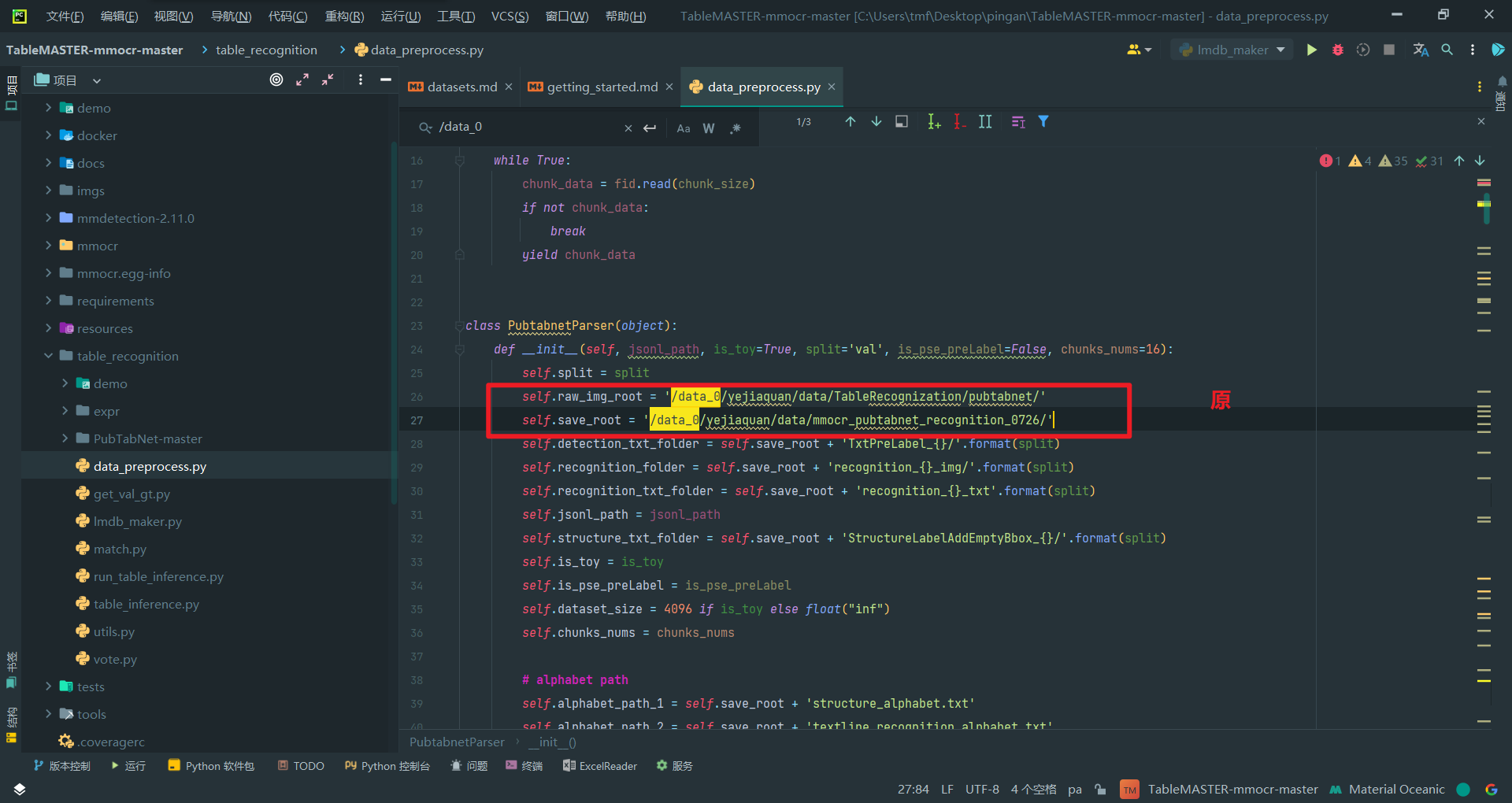Expand the docker folder
Viewport: 1512px width, 803px height.
click(48, 135)
